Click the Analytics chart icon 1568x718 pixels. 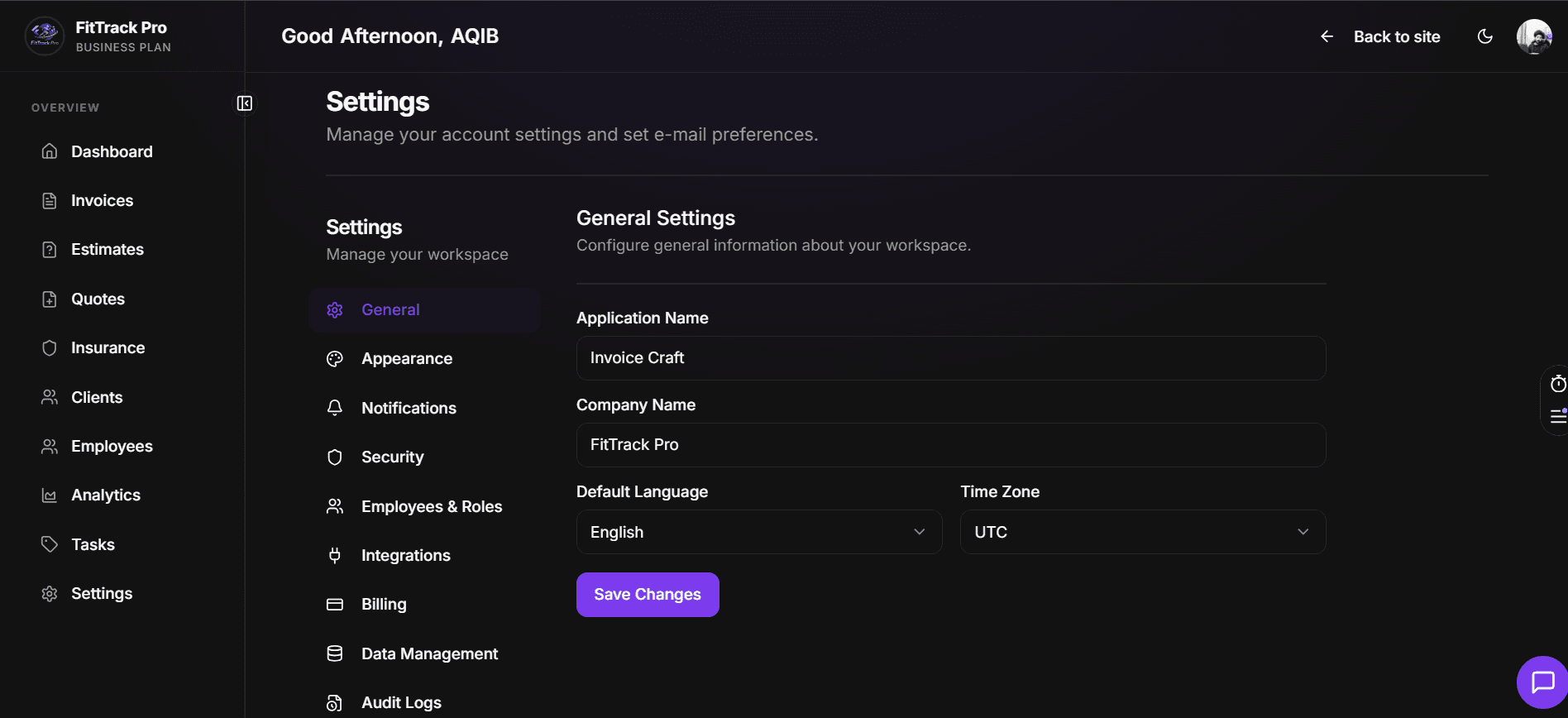(x=50, y=495)
